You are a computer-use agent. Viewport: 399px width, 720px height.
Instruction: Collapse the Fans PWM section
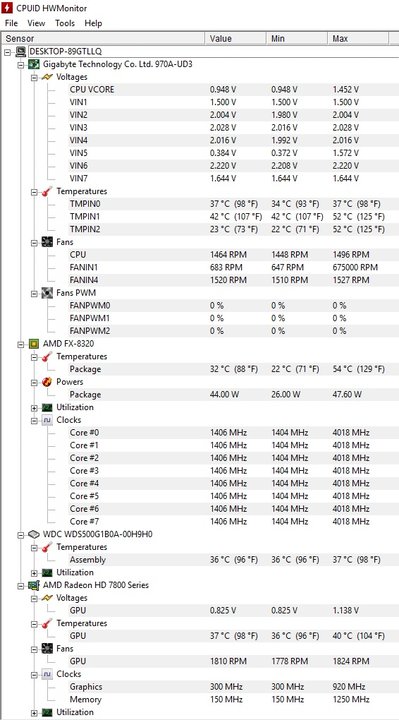[34, 293]
